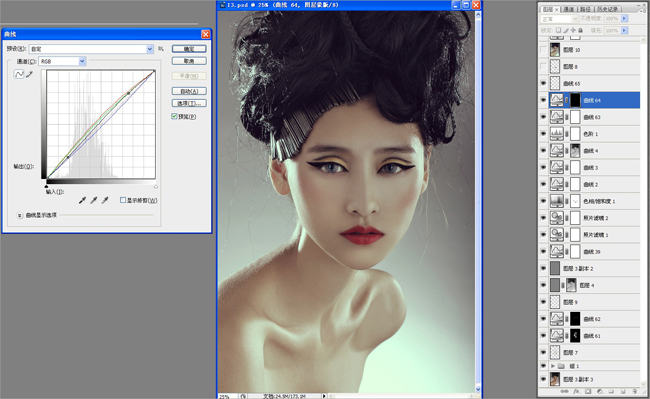Click the upper curve control point

[x=129, y=93]
